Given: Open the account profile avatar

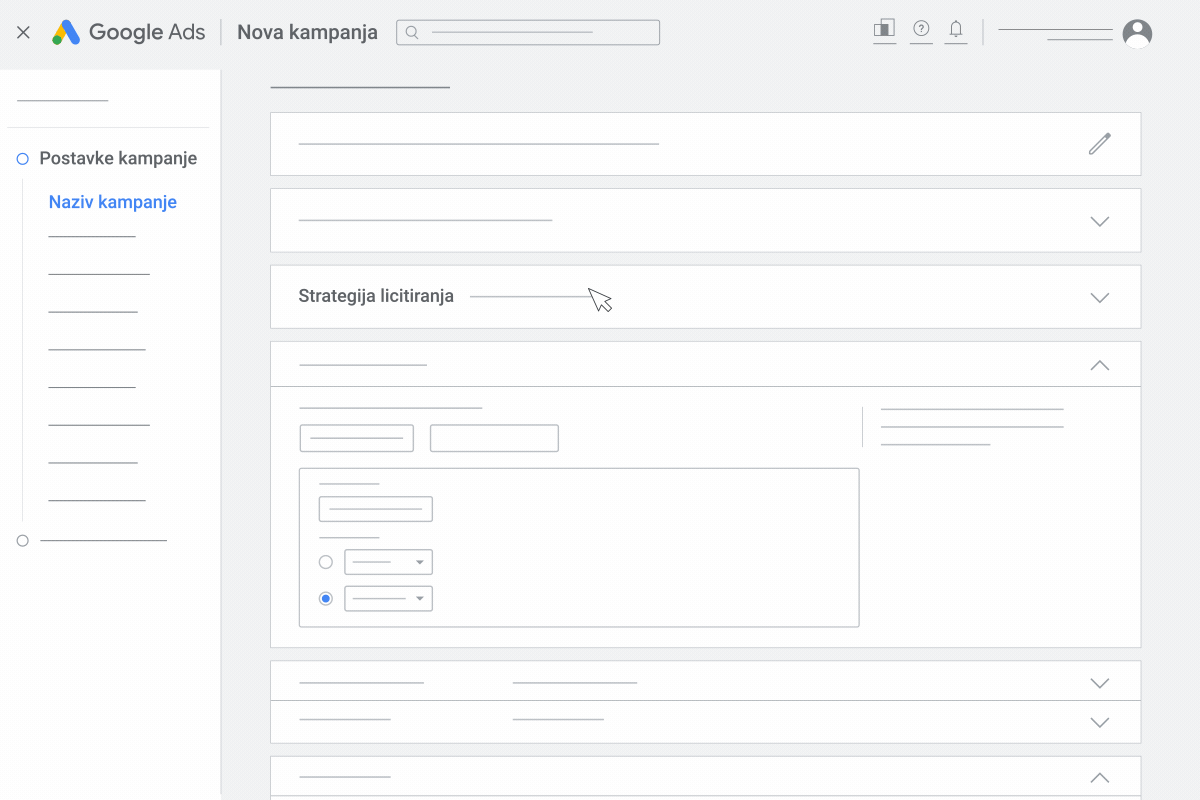Looking at the screenshot, I should click(x=1137, y=33).
